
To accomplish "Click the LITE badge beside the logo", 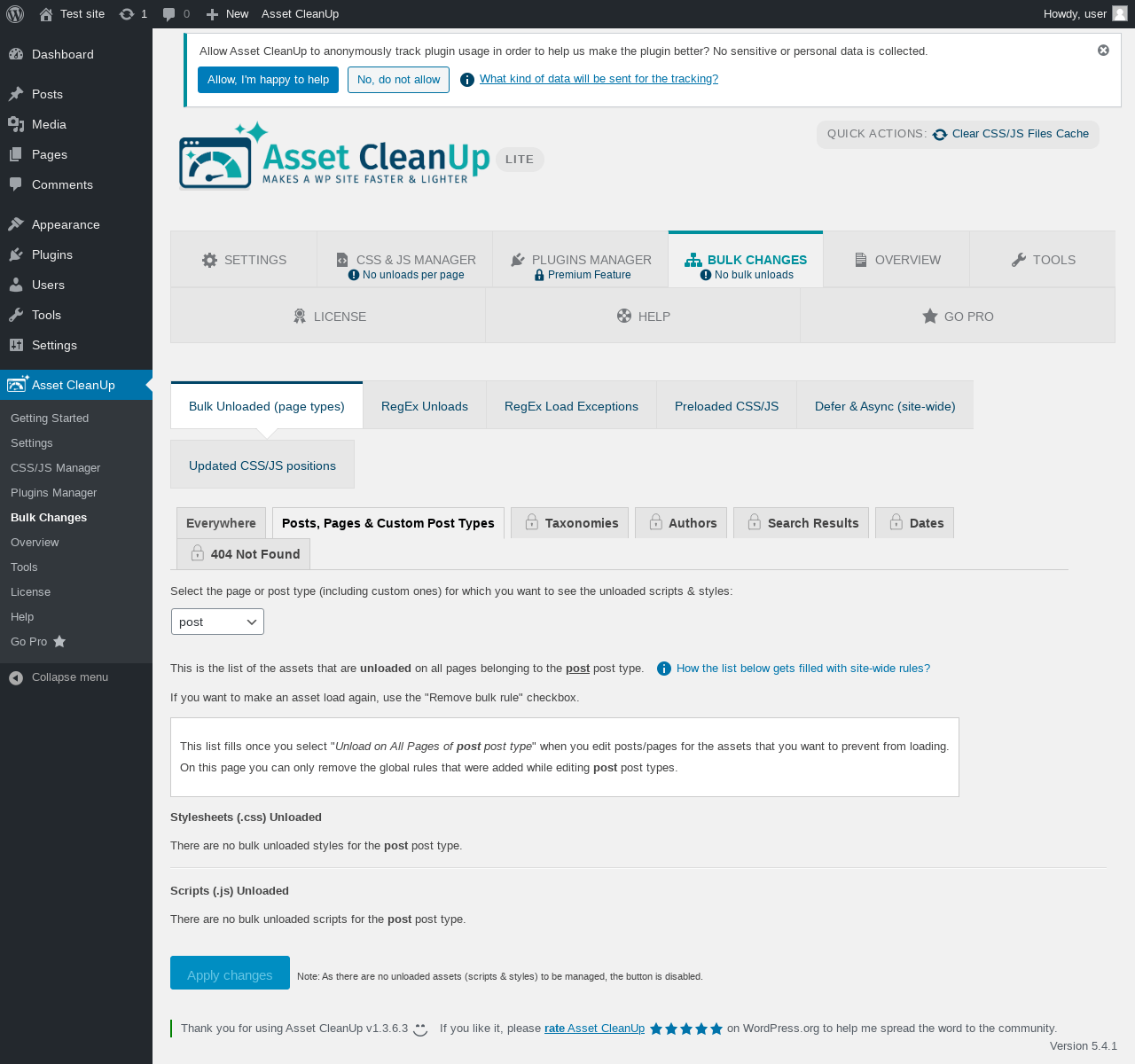I will coord(520,160).
